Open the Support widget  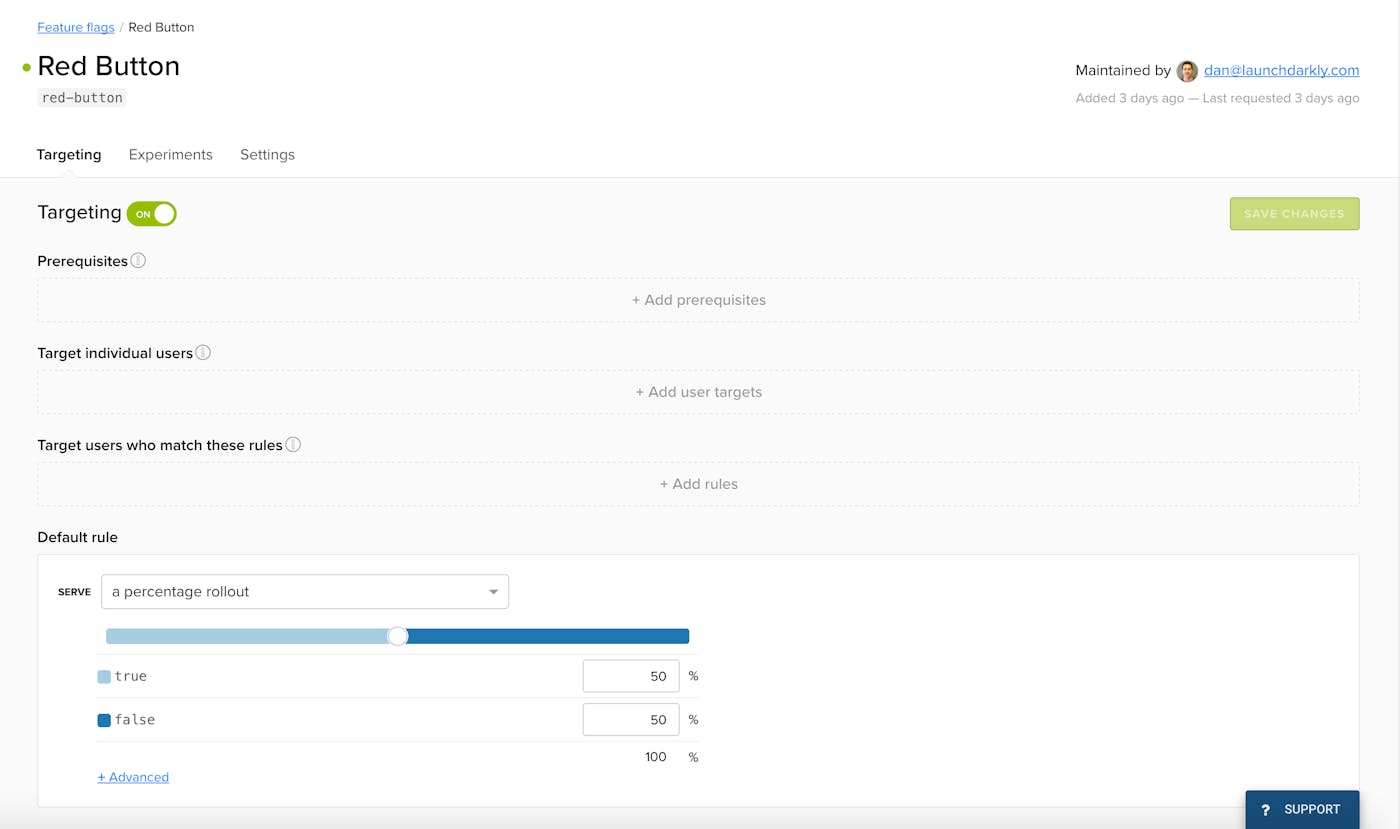point(1302,810)
